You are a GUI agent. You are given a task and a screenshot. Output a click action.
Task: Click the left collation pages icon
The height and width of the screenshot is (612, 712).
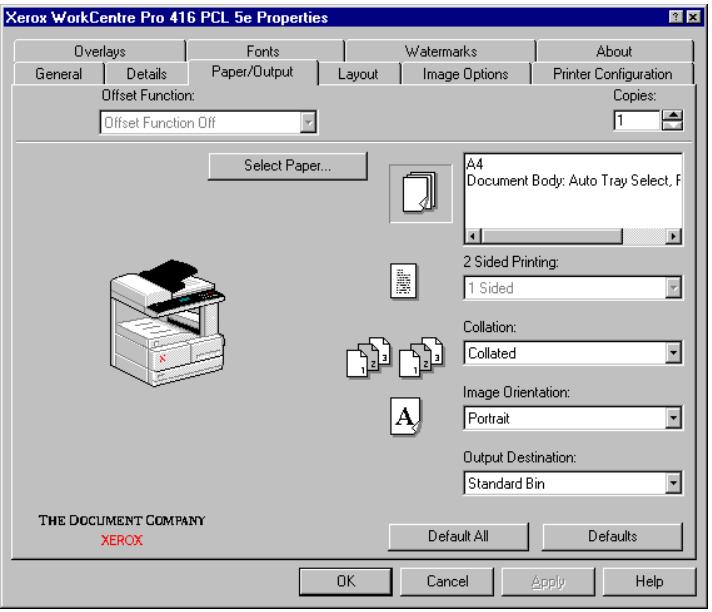coord(368,357)
